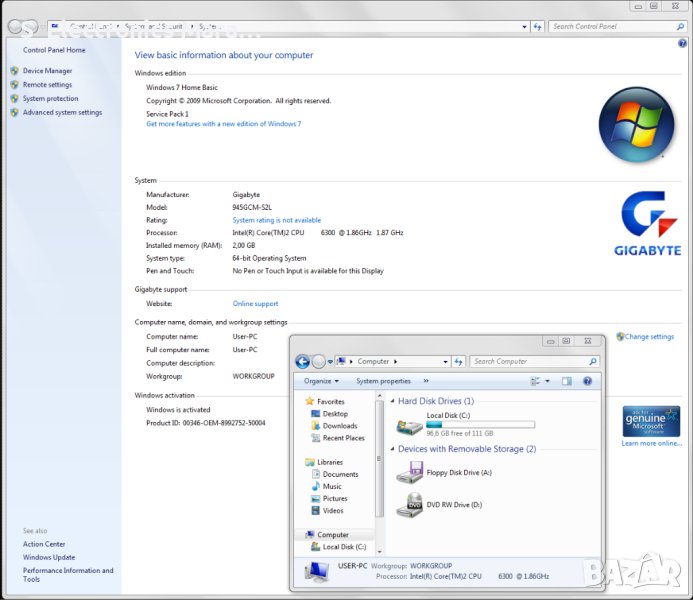The width and height of the screenshot is (693, 600).
Task: Click System properties in Explorer toolbar
Action: coord(383,381)
